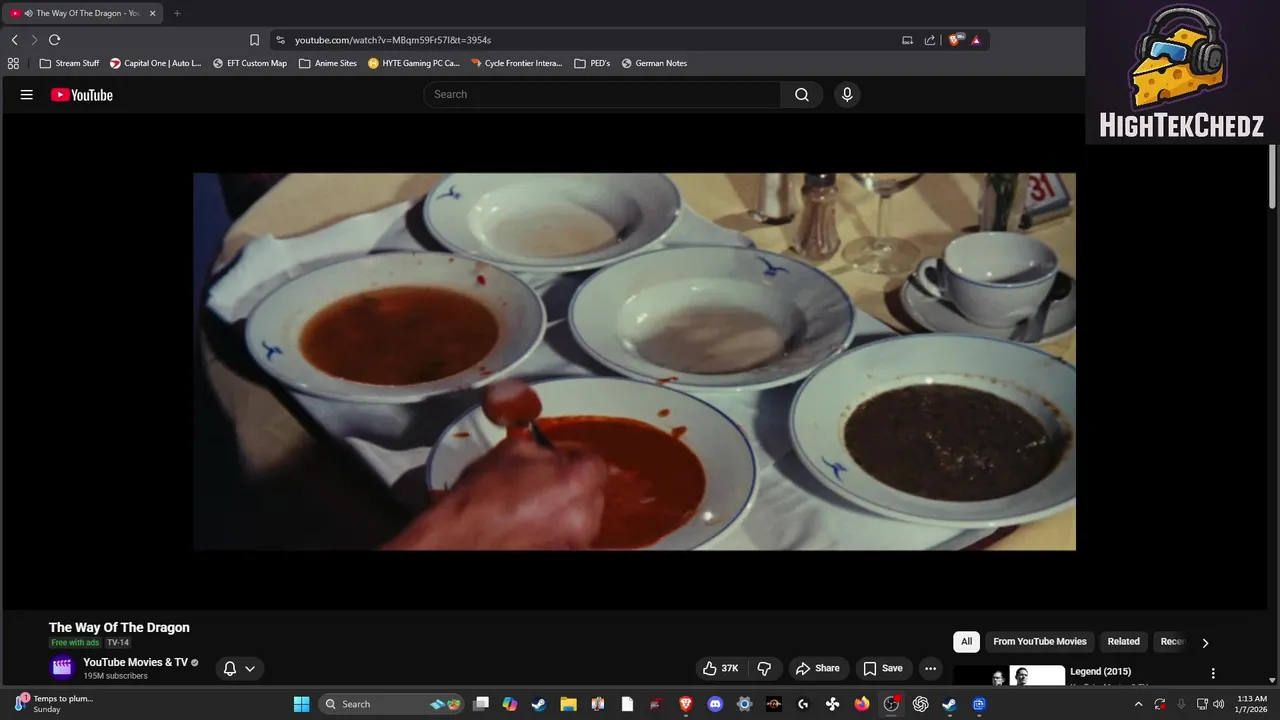Dislike the video with thumbs down
1280x720 pixels.
765,668
